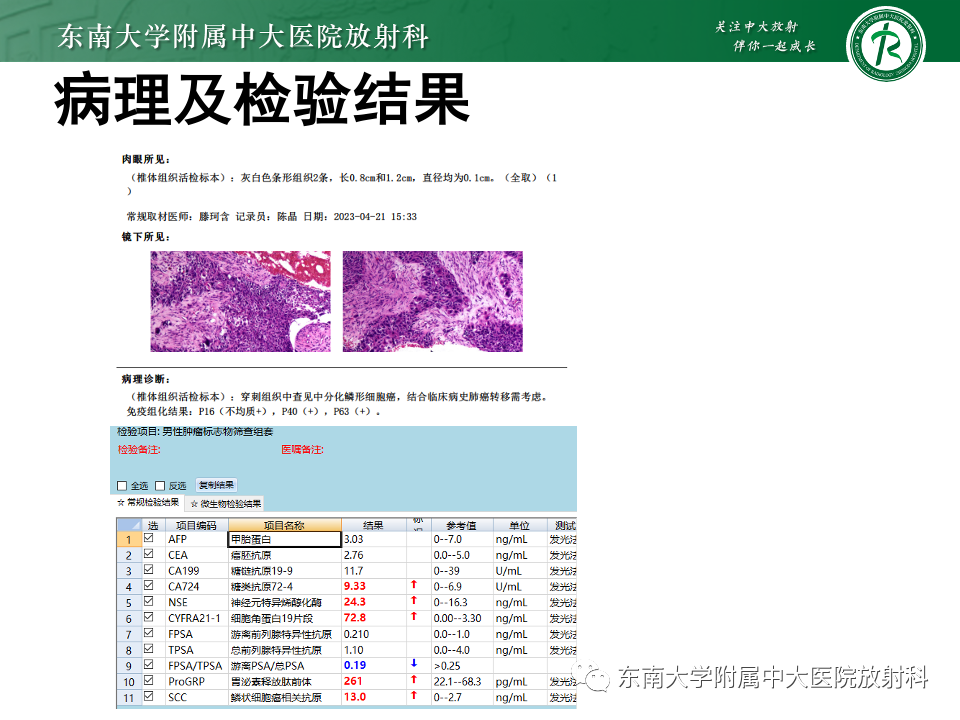The width and height of the screenshot is (960, 720).
Task: Click the radiology department circular logo
Action: pyautogui.click(x=886, y=45)
